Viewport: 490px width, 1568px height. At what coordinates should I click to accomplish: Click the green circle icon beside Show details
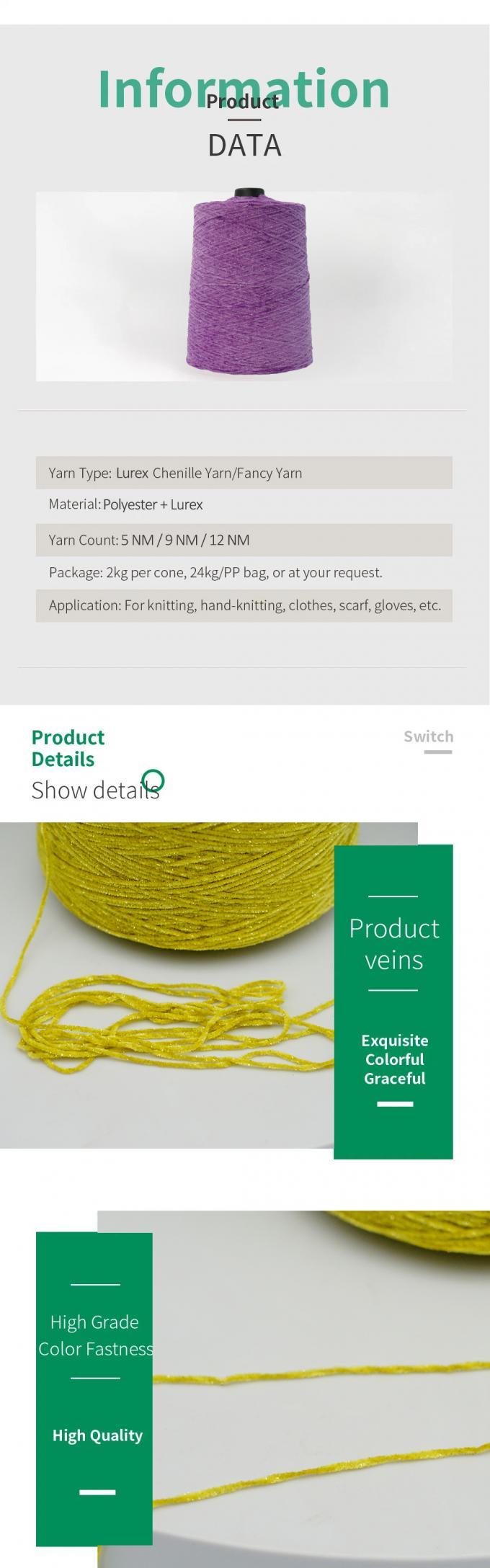[153, 780]
